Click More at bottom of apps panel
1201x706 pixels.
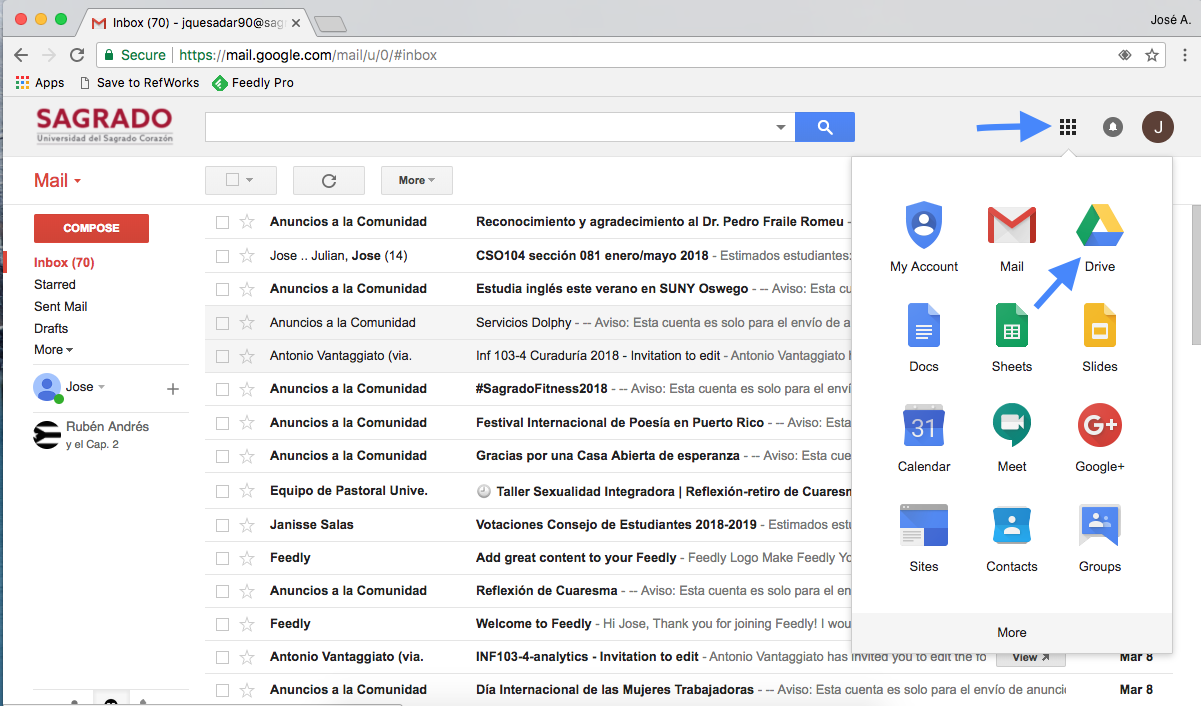pyautogui.click(x=1011, y=632)
